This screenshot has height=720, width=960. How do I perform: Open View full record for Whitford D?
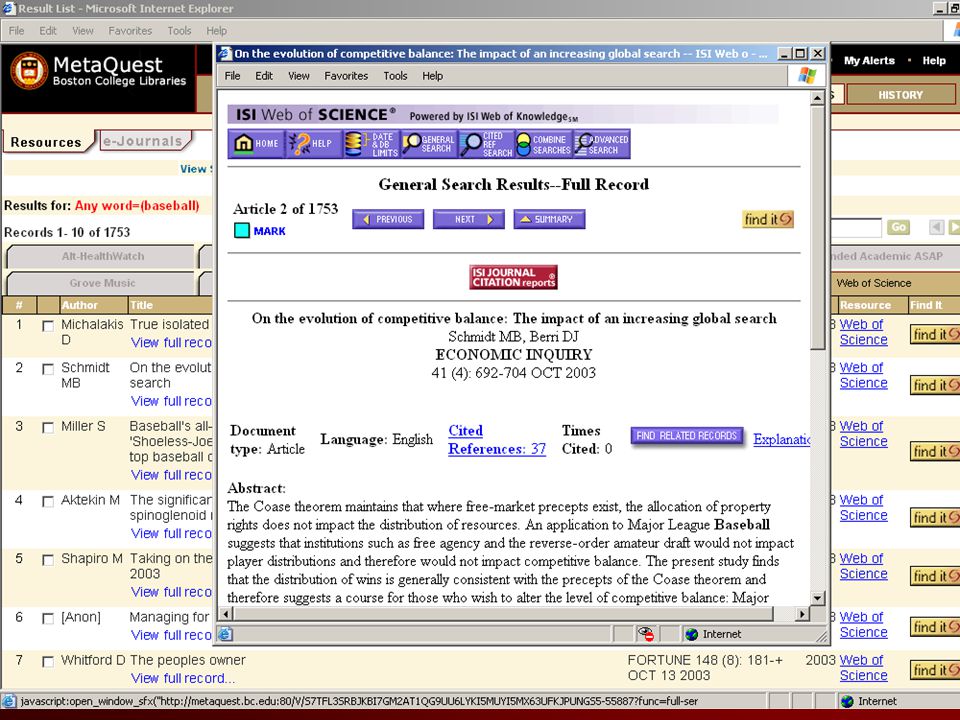tap(182, 678)
